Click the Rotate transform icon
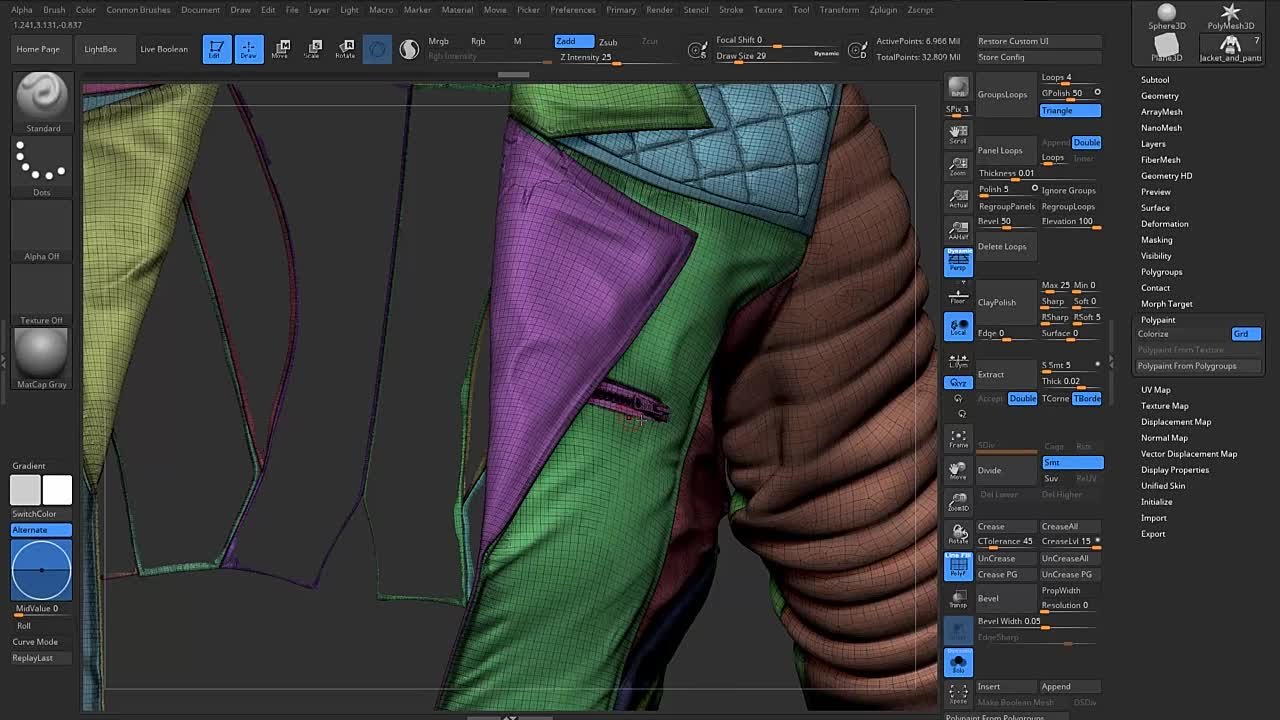This screenshot has height=720, width=1280. (345, 49)
